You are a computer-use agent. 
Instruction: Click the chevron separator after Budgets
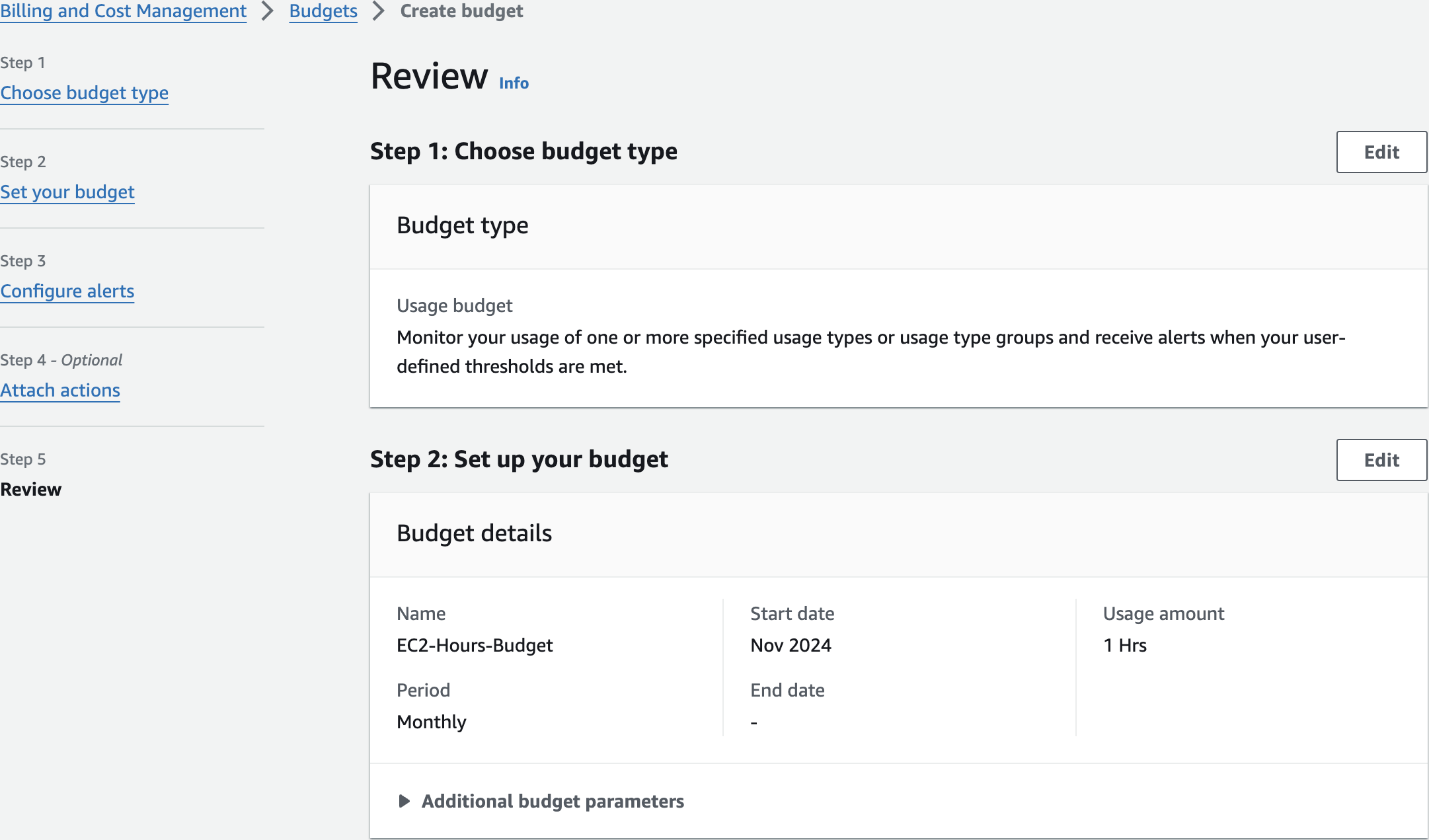pos(379,11)
